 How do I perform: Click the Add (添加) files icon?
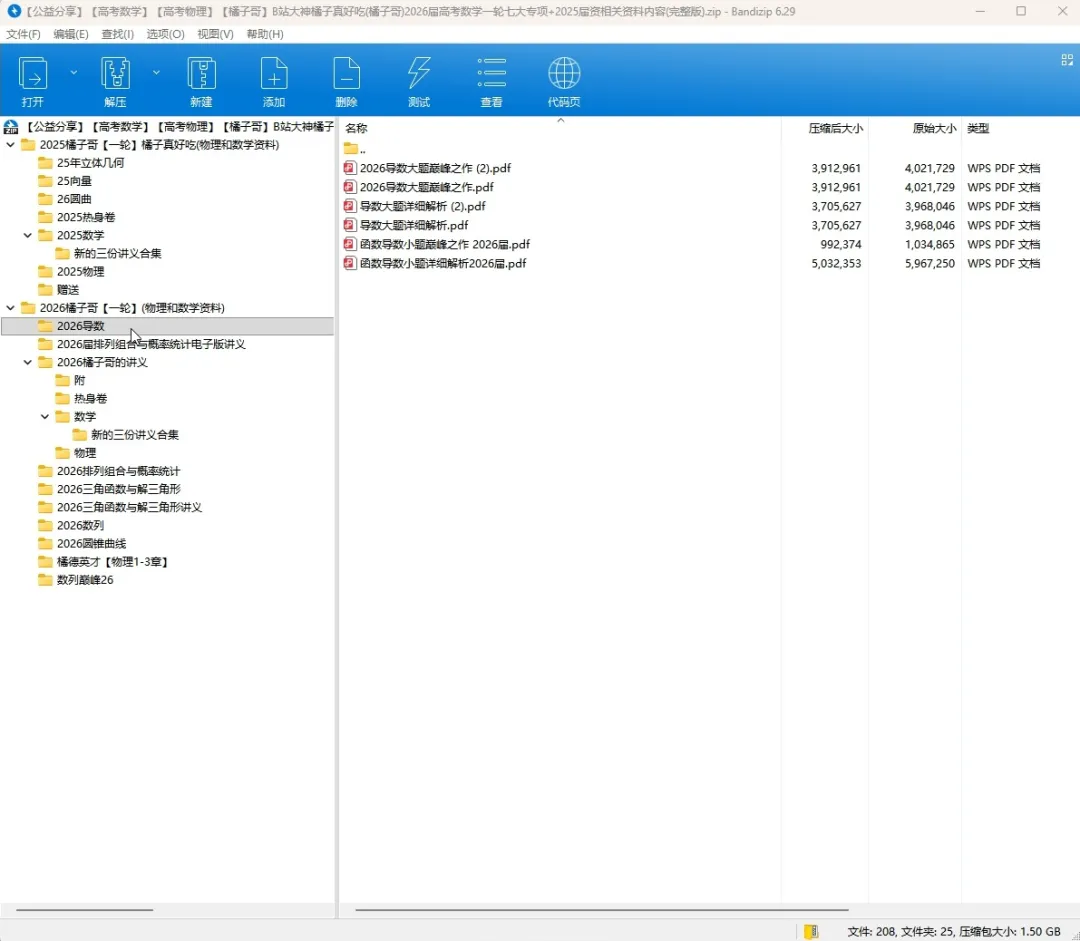(x=273, y=74)
